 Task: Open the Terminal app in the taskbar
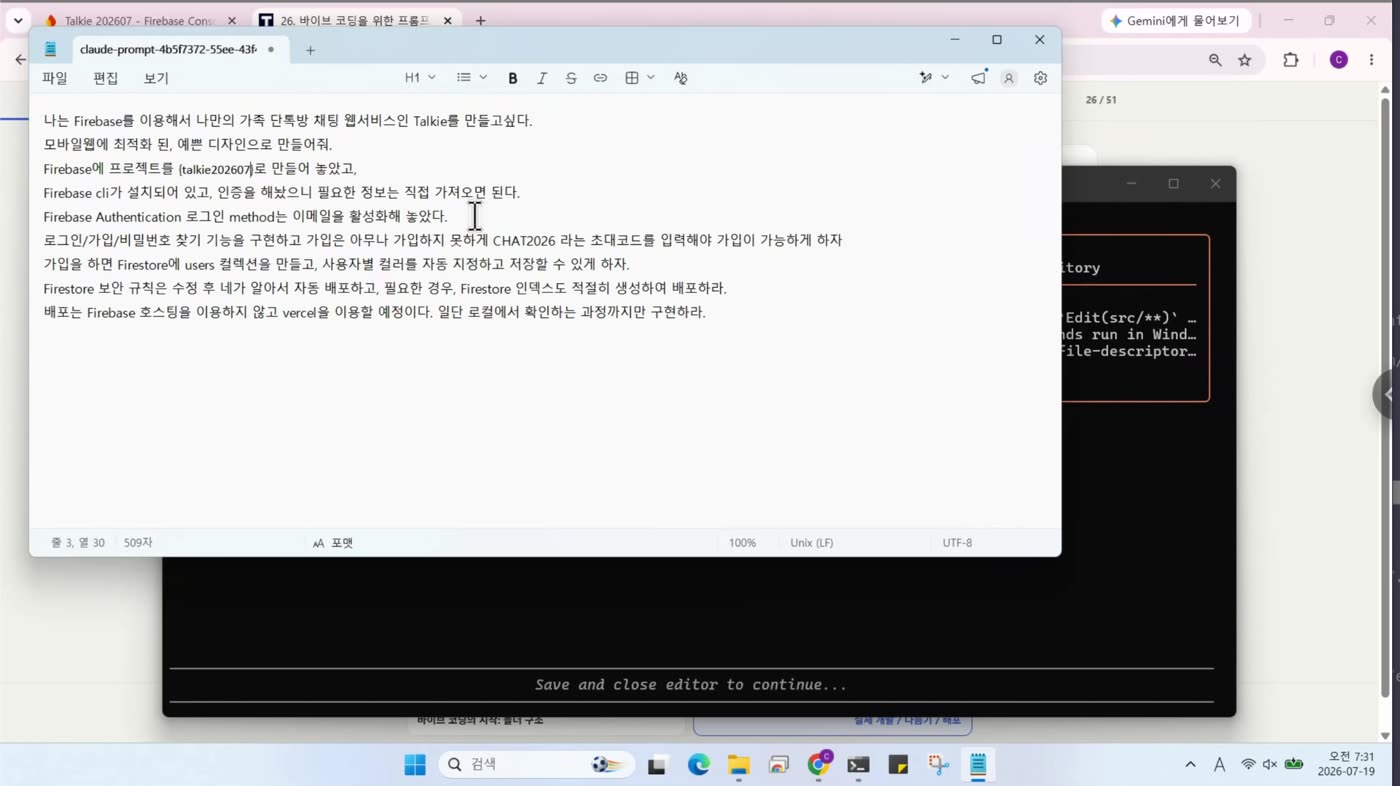[858, 765]
